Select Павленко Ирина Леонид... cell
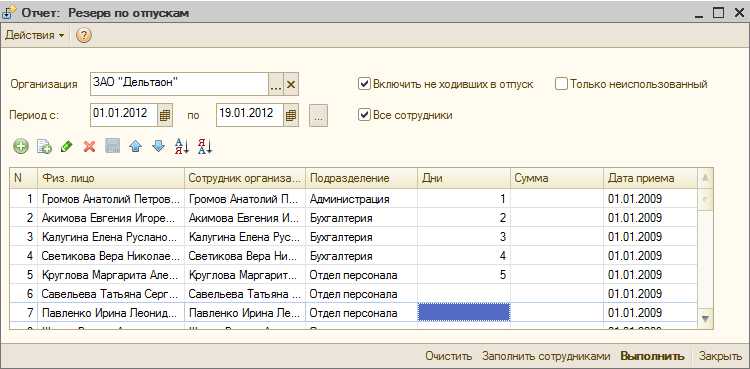 pos(111,313)
